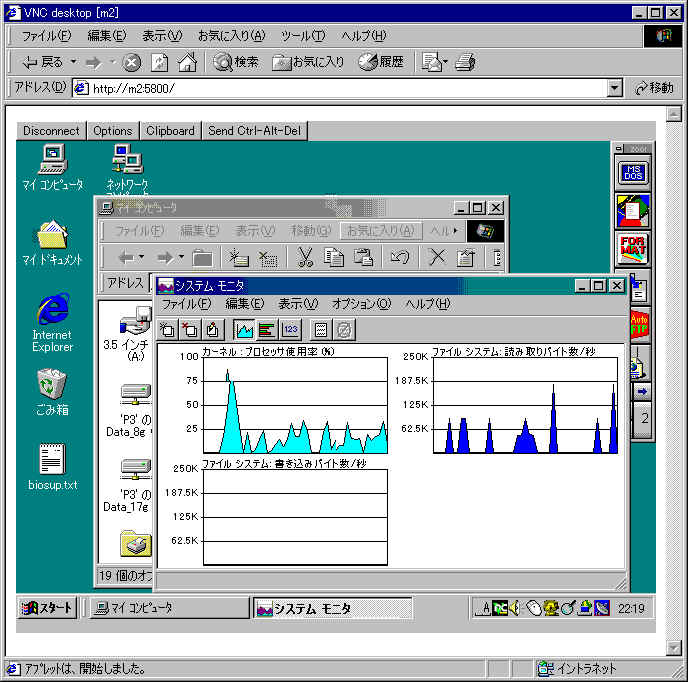Click the Mail icon in browser toolbar
This screenshot has width=688, height=682.
(x=434, y=62)
